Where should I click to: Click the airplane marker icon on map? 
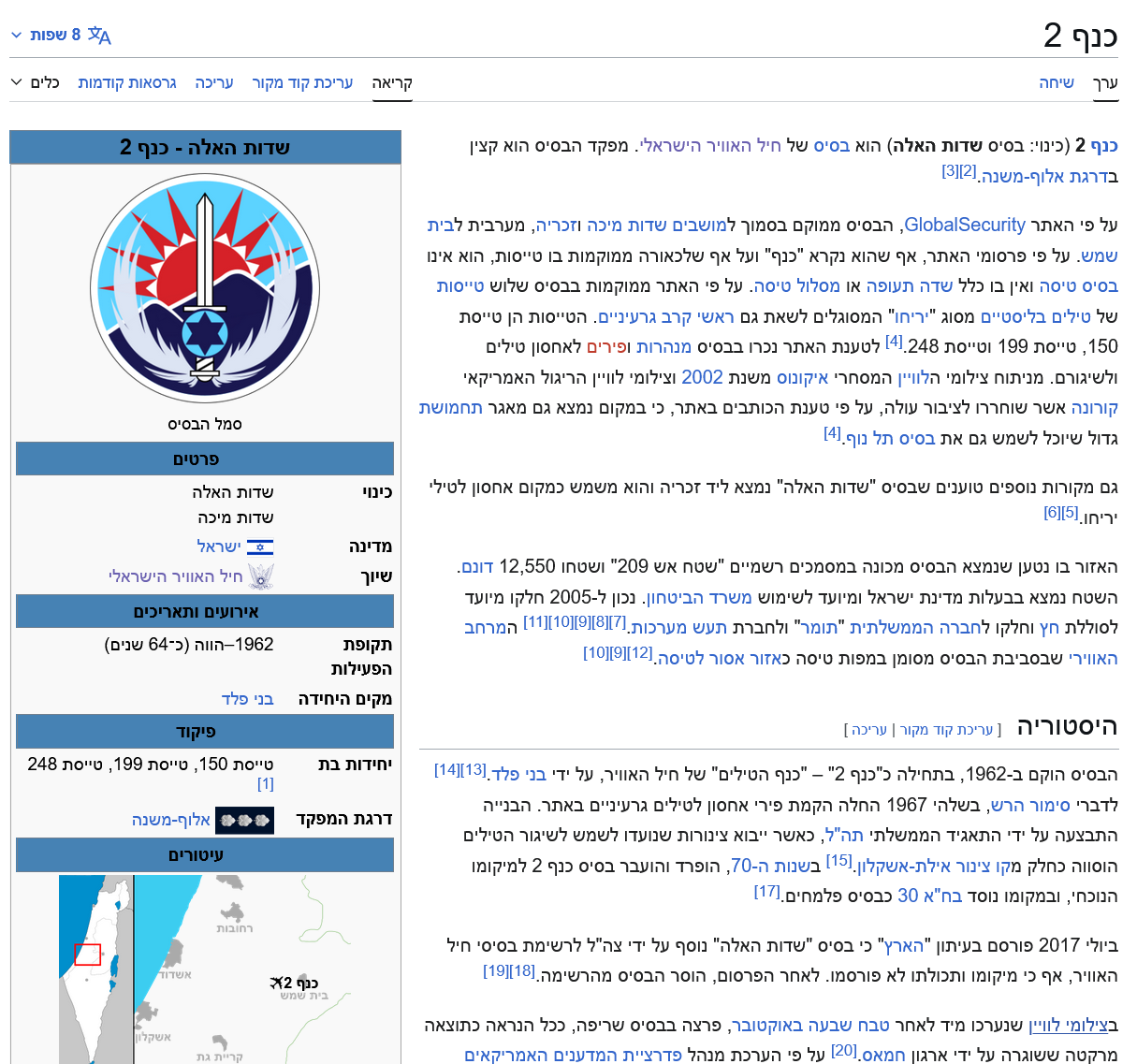pos(278,983)
